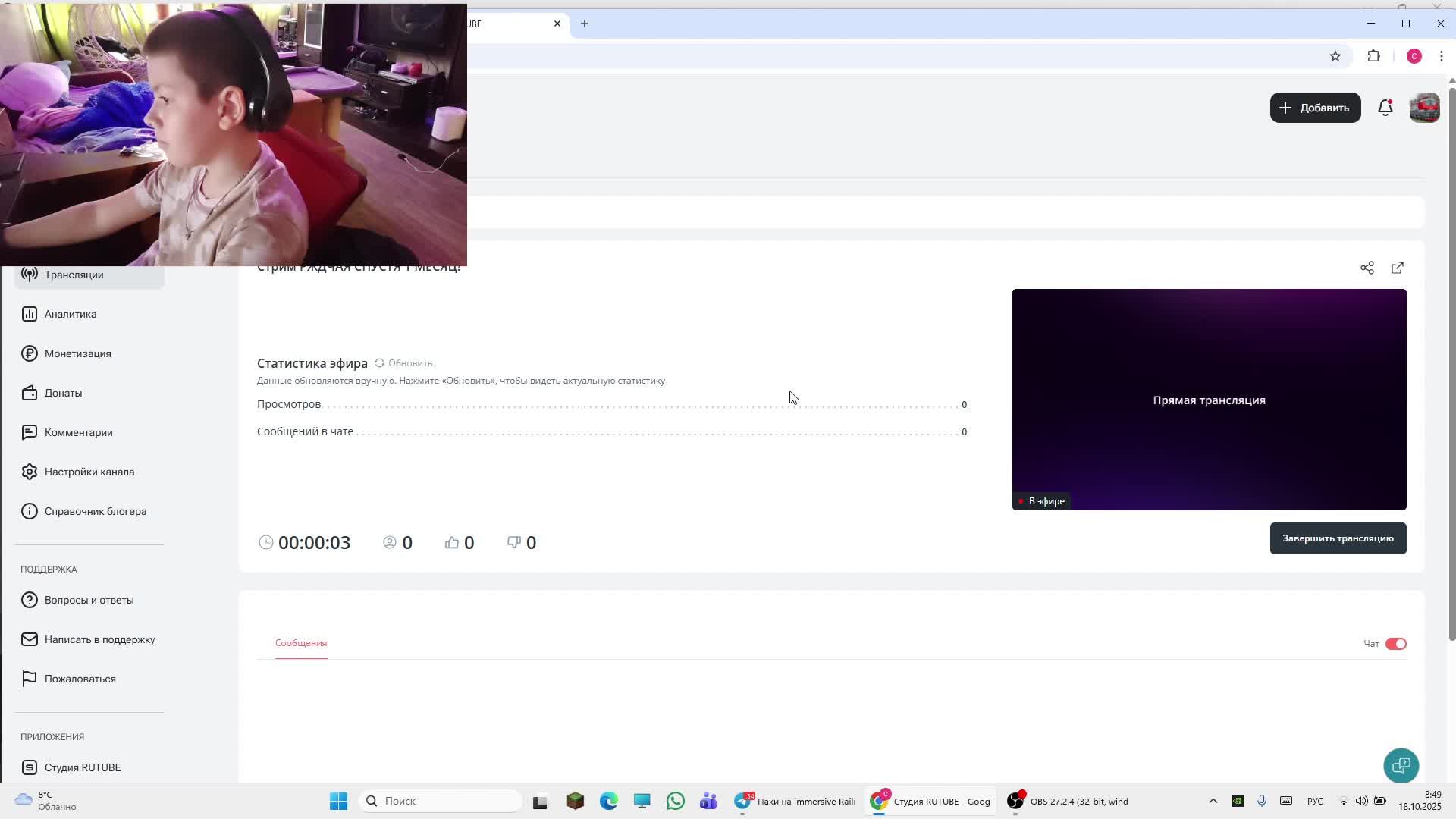Select the Сообщения tab
1456x819 pixels.
[x=301, y=643]
